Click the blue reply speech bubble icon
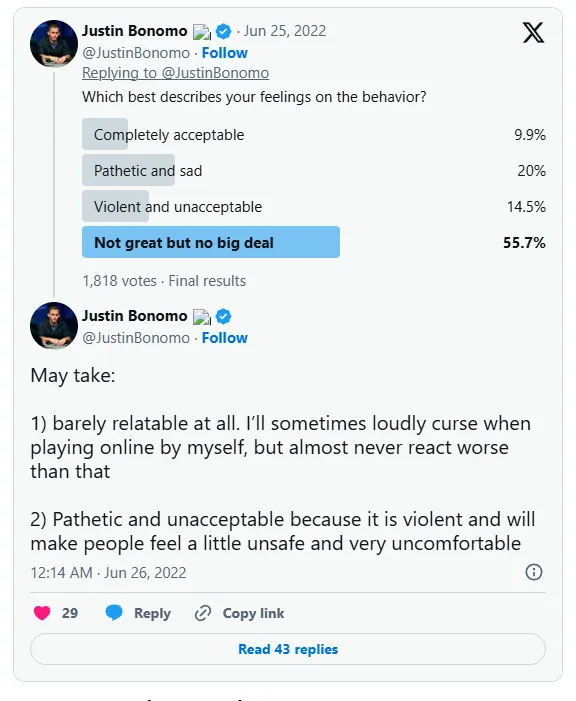 114,612
